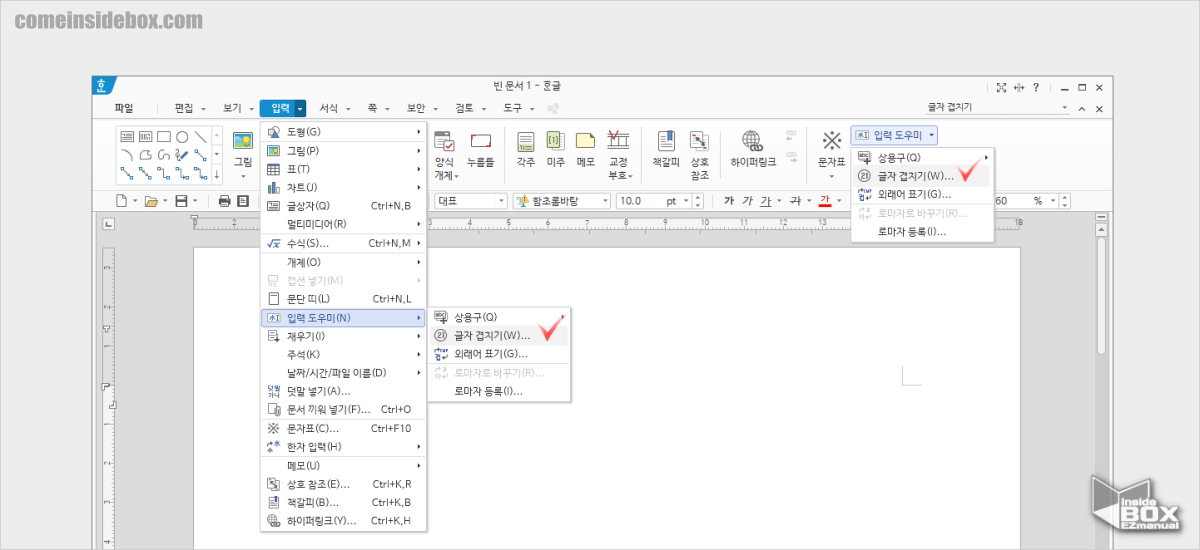Image resolution: width=1200 pixels, height=550 pixels.
Task: Choose 수식(S)... in the 입력 menu
Action: pos(344,243)
